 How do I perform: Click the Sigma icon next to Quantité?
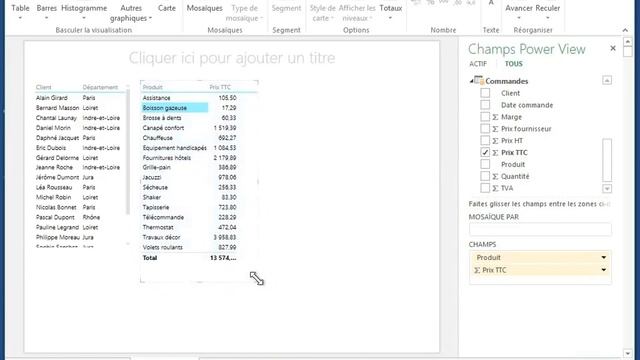tap(495, 176)
